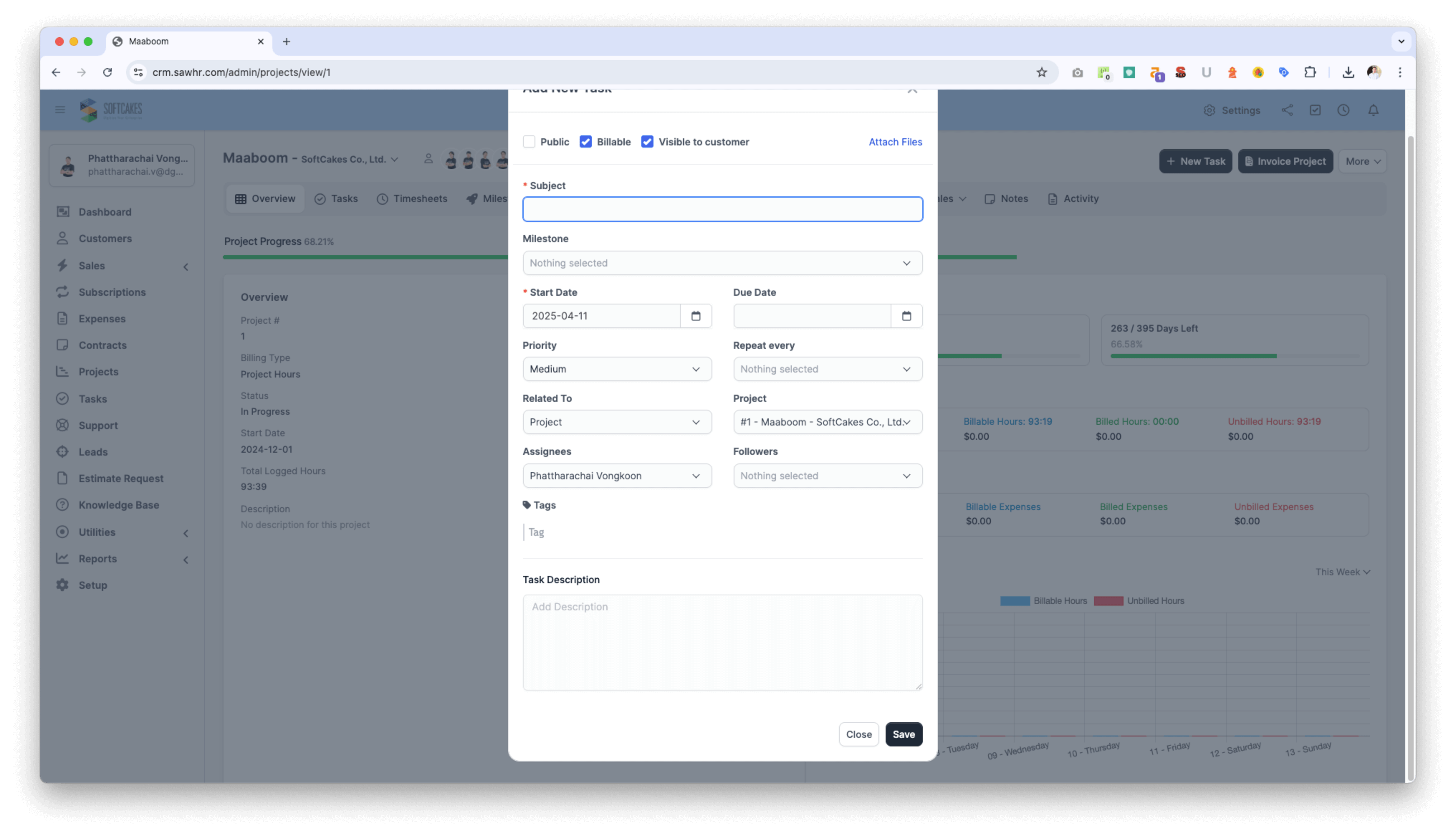Open the Priority dropdown showing Medium

(617, 369)
